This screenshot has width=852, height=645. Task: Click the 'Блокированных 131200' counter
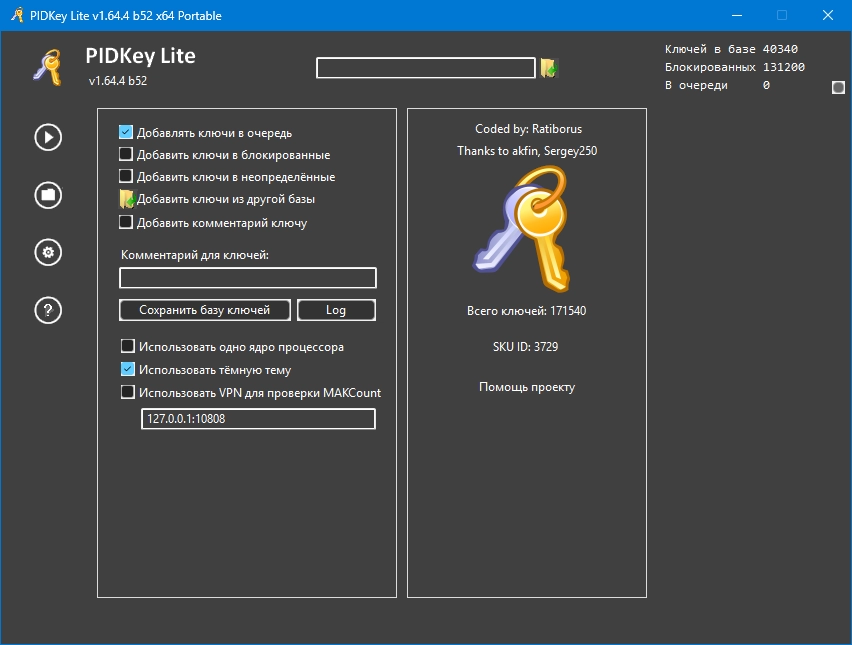click(735, 67)
